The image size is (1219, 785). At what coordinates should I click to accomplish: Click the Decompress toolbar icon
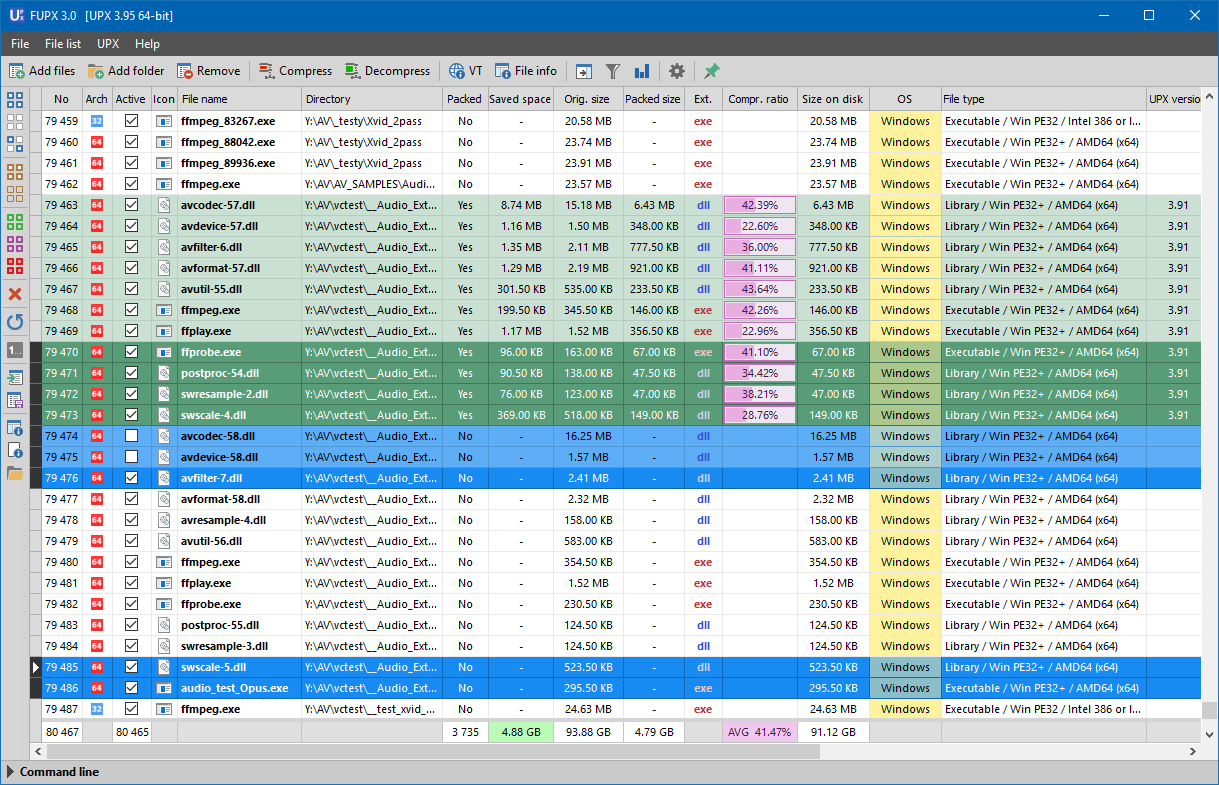point(388,71)
